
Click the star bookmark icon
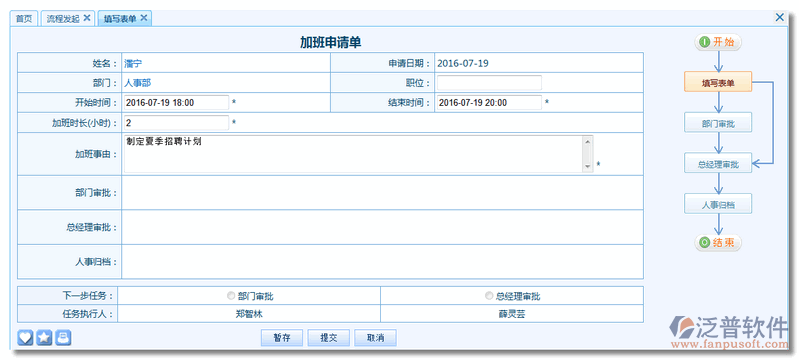(44, 337)
